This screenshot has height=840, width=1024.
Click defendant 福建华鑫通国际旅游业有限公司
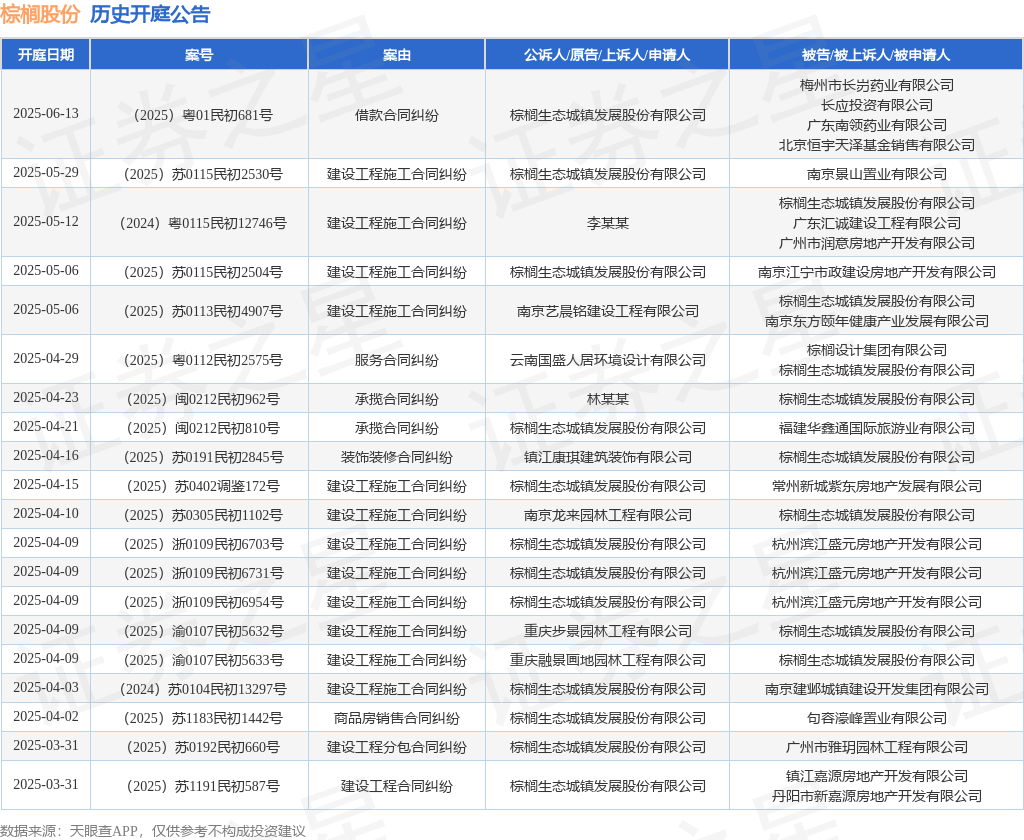pyautogui.click(x=876, y=428)
